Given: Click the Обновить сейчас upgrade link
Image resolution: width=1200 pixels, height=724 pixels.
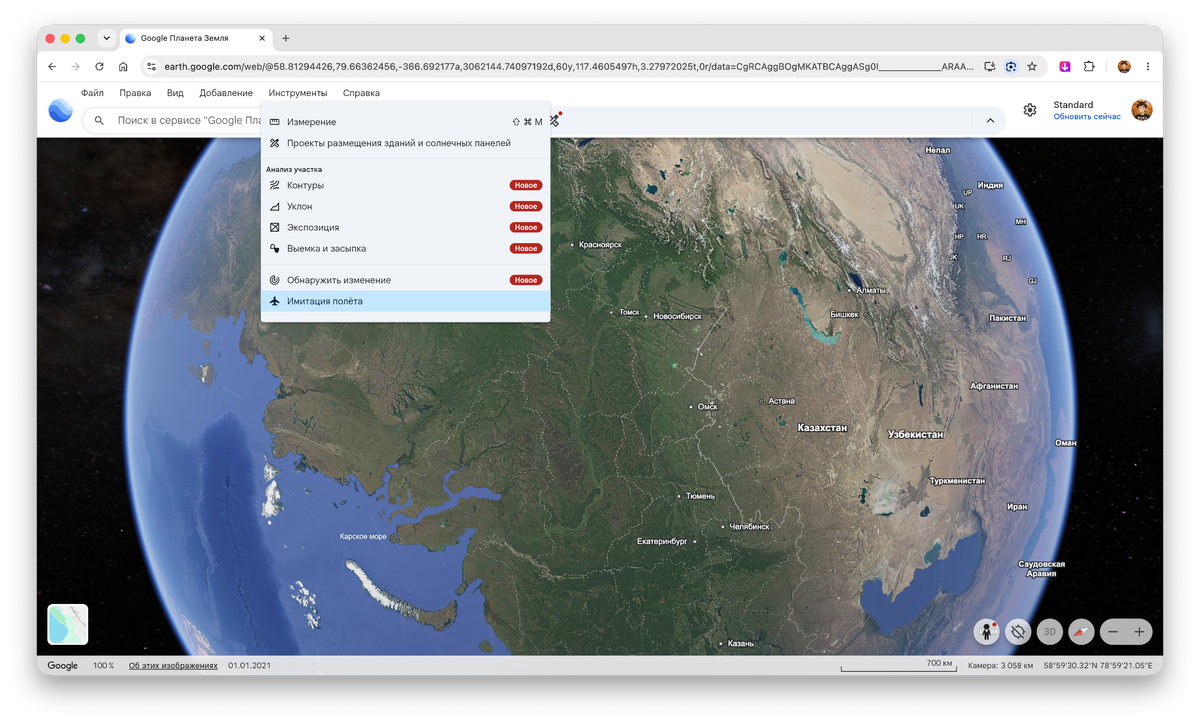Looking at the screenshot, I should coord(1087,117).
